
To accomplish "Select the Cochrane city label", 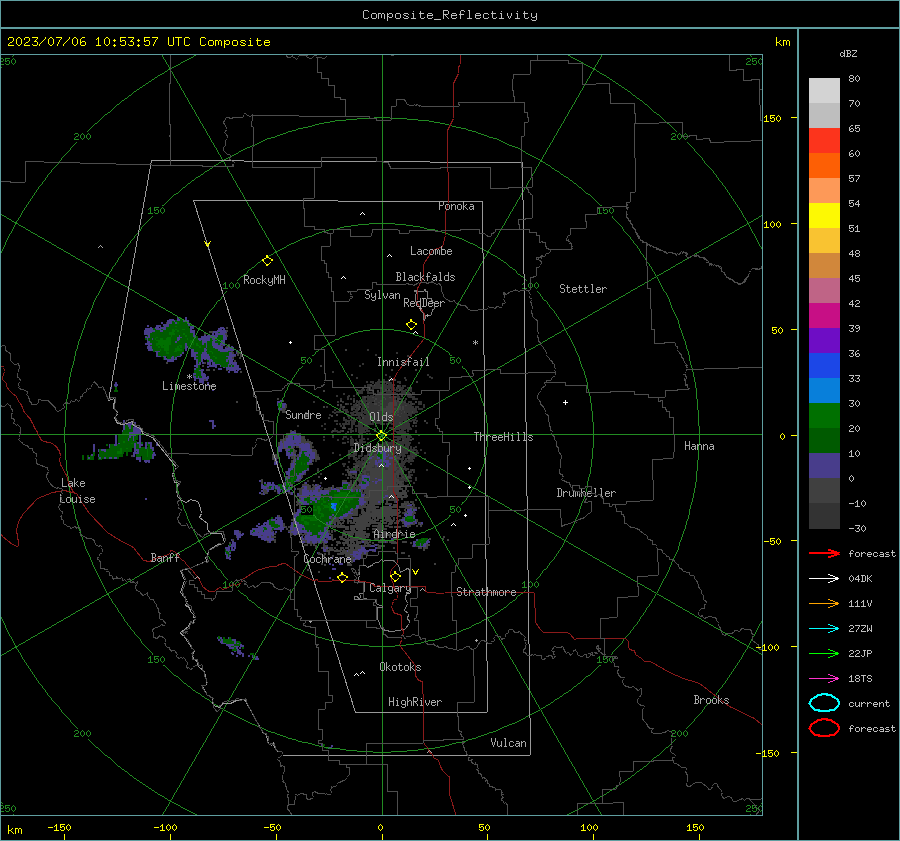I will tap(327, 559).
